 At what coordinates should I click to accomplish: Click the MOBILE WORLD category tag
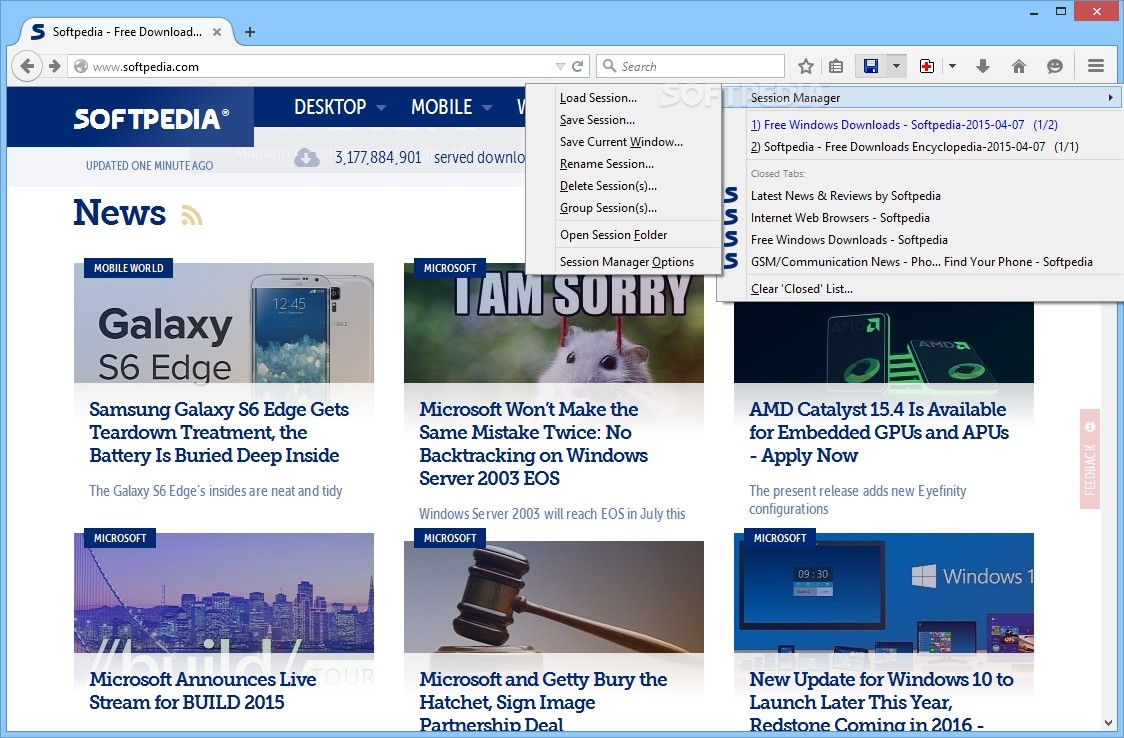(128, 268)
